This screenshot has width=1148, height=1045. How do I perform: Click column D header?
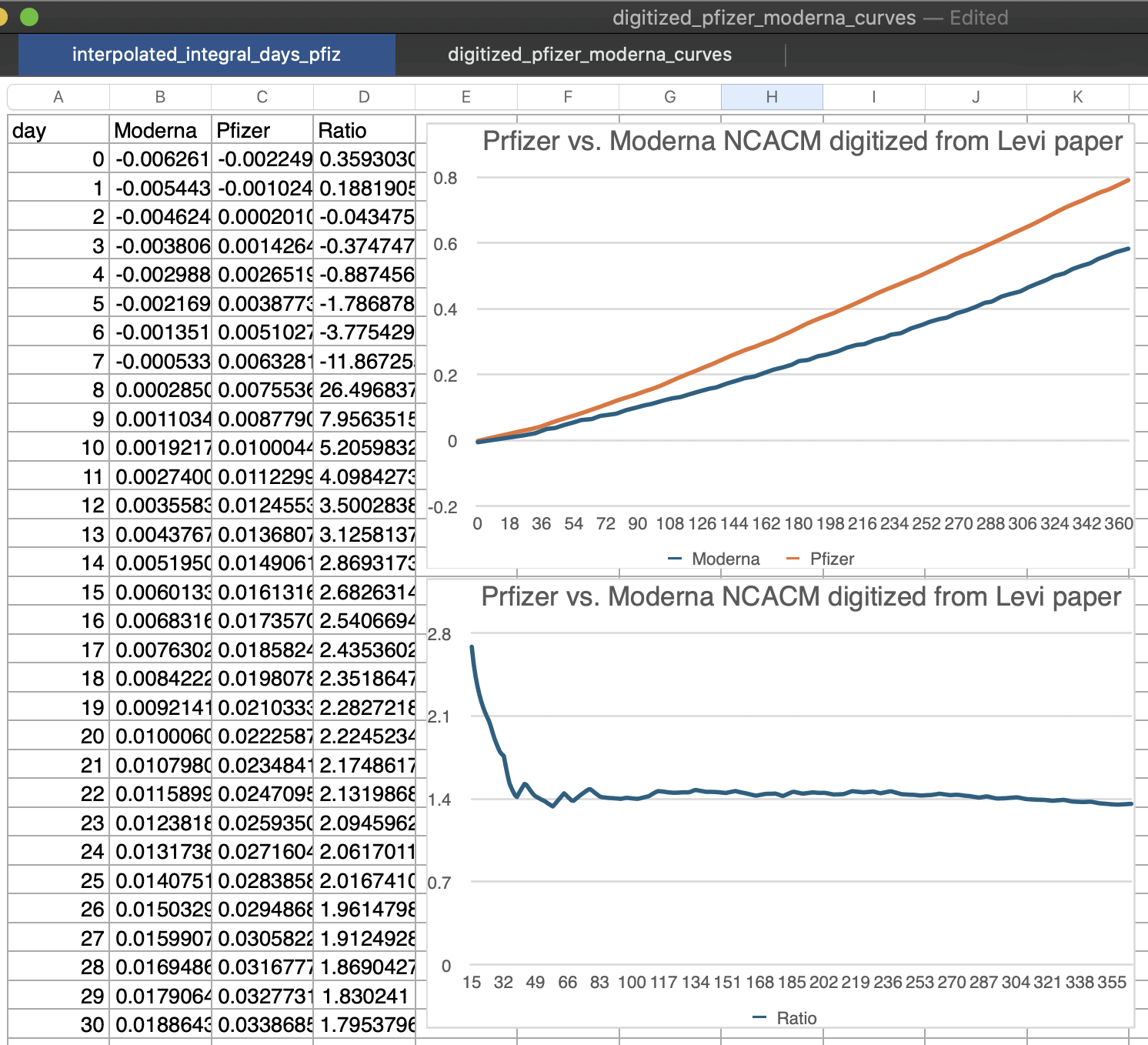coord(364,97)
